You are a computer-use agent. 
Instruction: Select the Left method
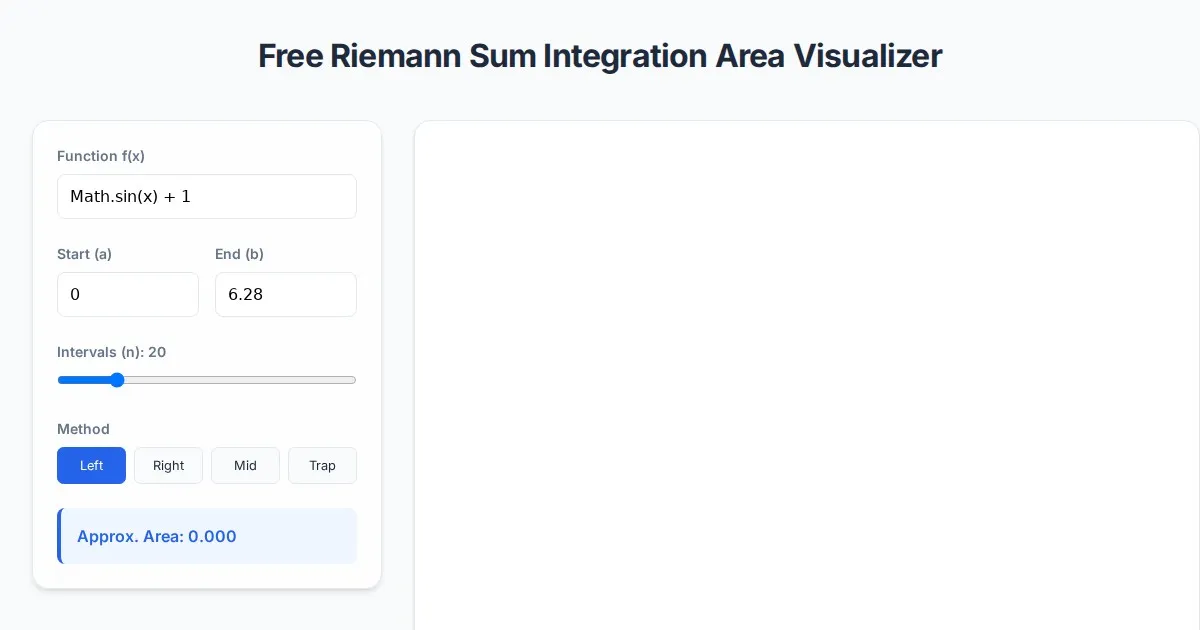(x=91, y=466)
